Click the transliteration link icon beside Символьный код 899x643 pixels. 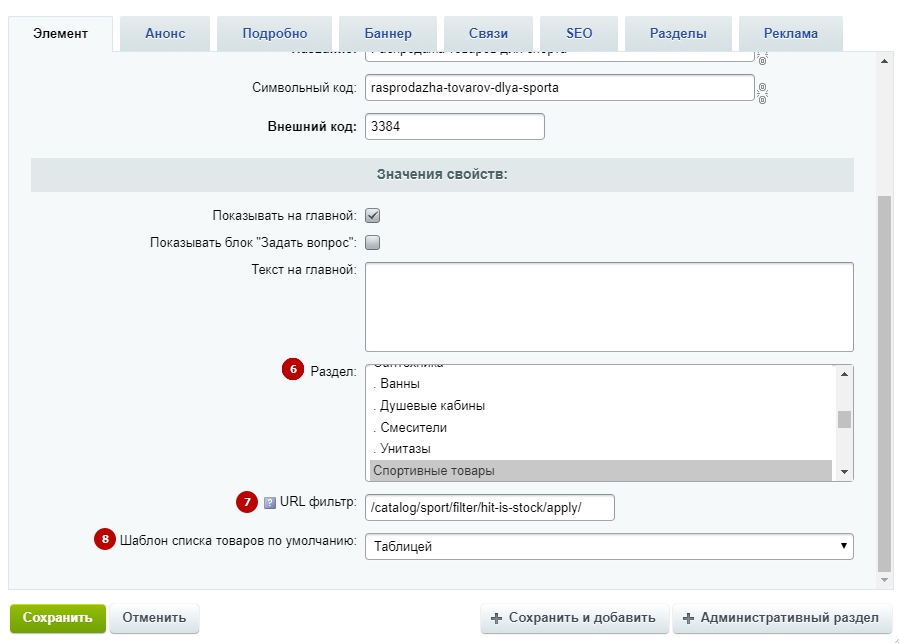point(762,93)
